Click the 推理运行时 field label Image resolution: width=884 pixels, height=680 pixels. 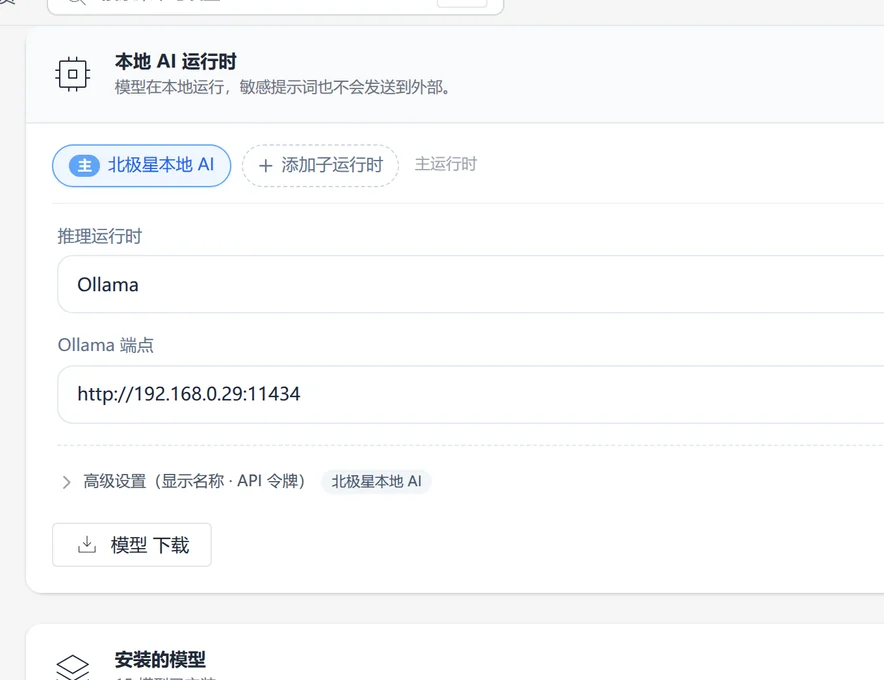[x=100, y=236]
